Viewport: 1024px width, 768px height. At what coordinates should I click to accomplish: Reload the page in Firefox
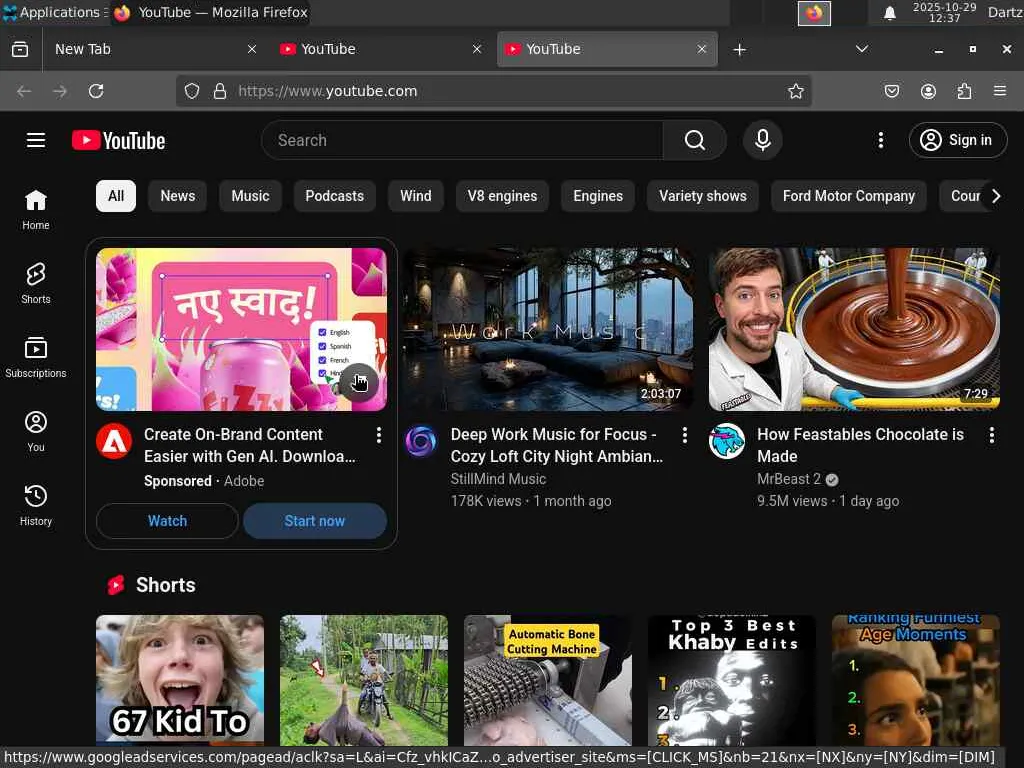(x=96, y=91)
